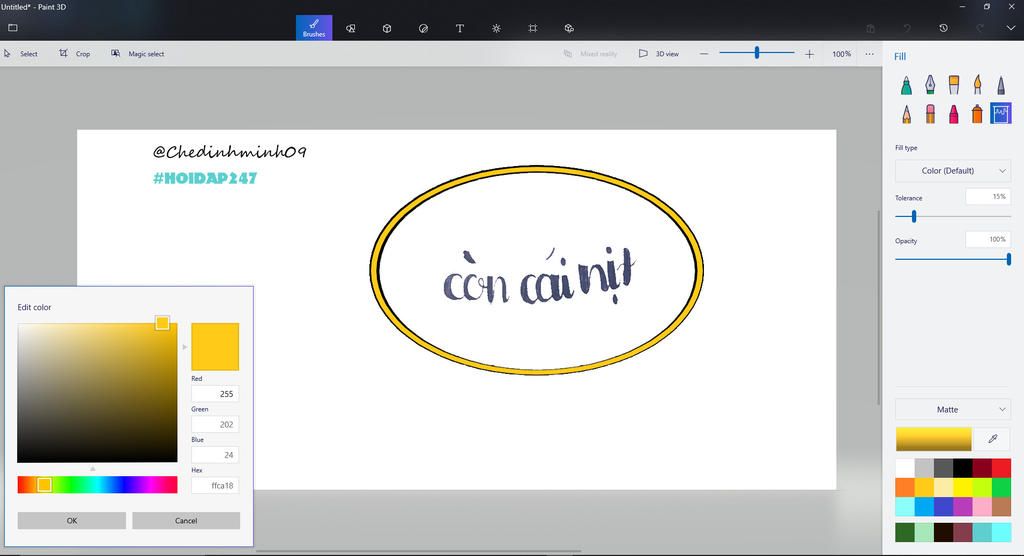Select the Marker brush
This screenshot has height=556, width=1024.
pyautogui.click(x=906, y=85)
